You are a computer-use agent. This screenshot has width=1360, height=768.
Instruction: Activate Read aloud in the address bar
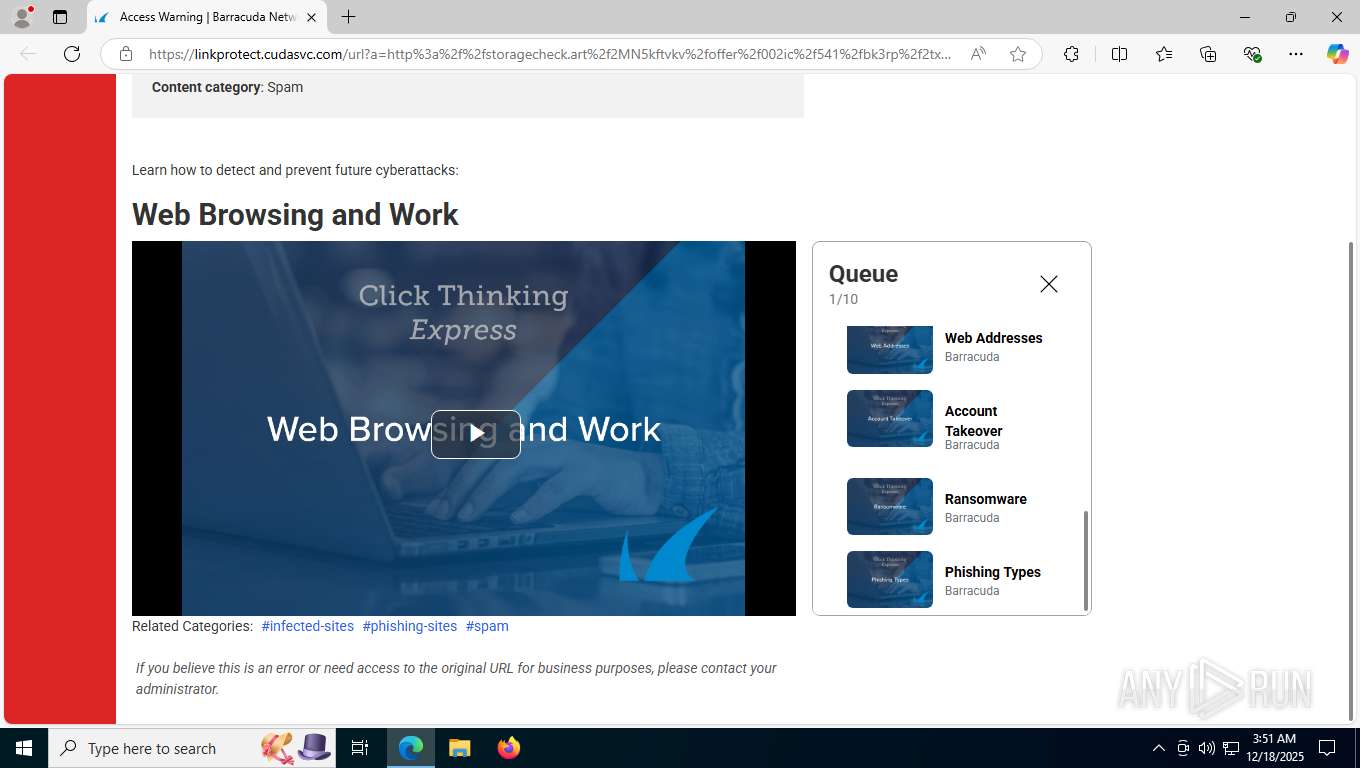[x=978, y=54]
